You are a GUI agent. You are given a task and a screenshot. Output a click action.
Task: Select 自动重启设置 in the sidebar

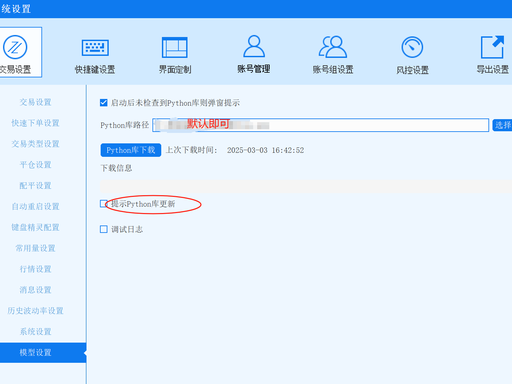(x=35, y=206)
